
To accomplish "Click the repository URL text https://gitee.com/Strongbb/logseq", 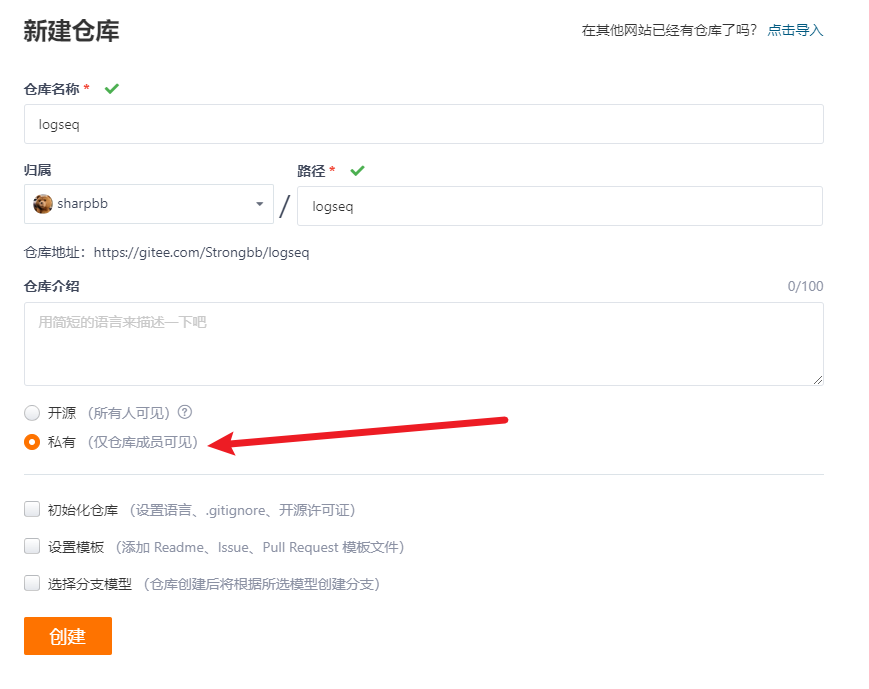I will coord(201,253).
